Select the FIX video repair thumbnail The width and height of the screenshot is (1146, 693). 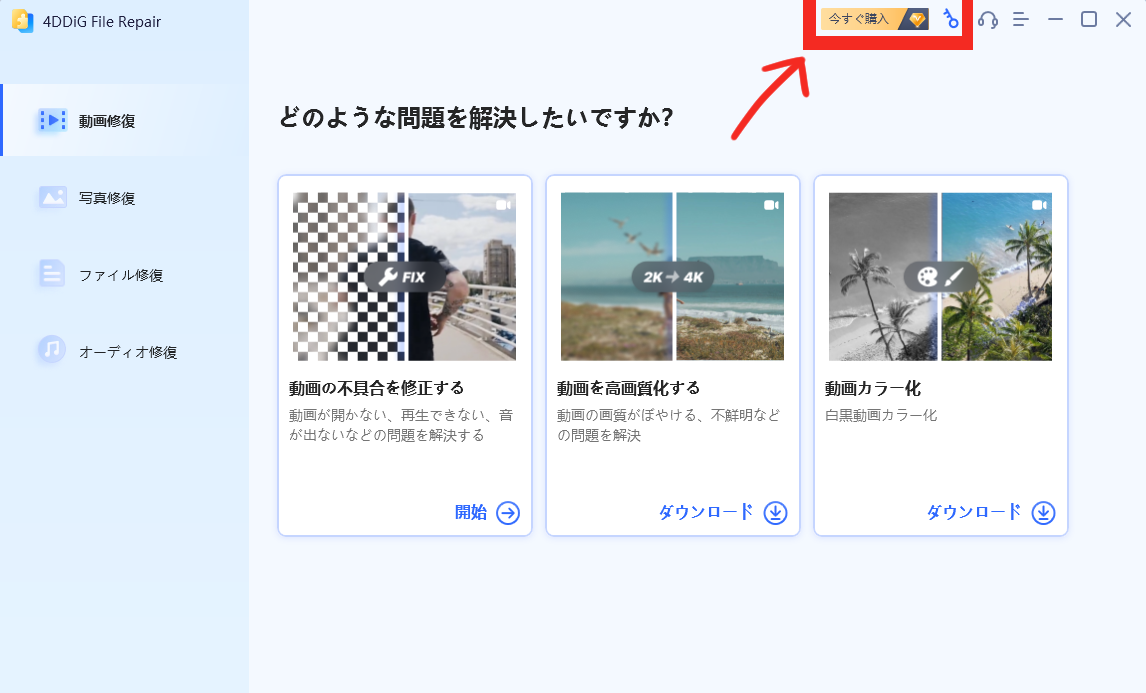pos(404,276)
